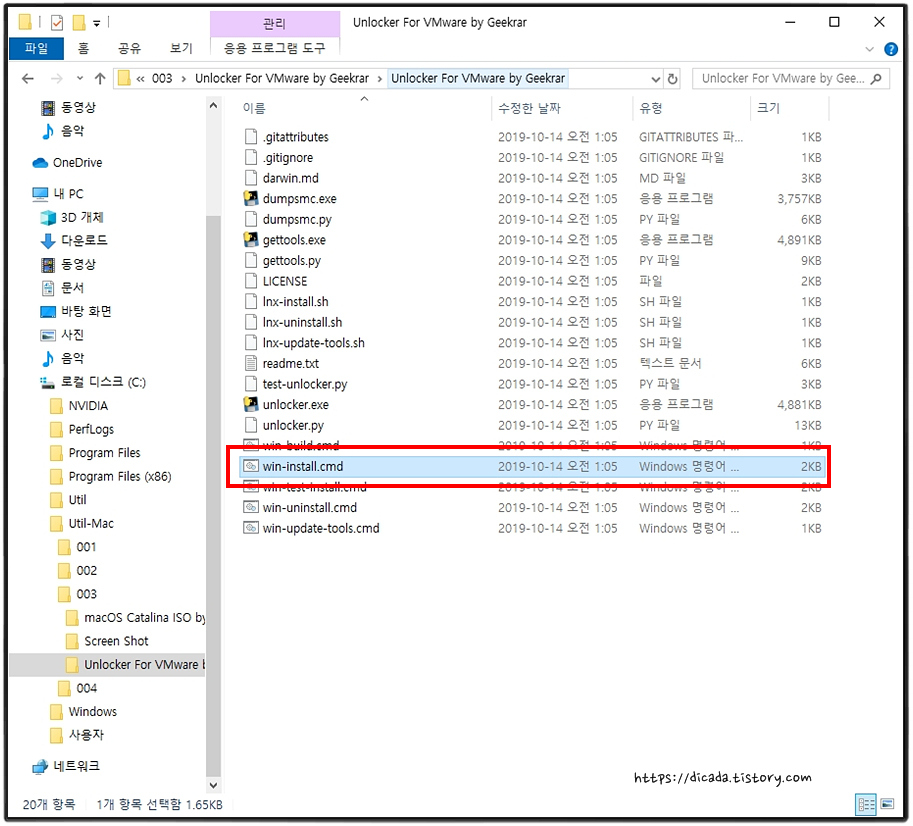Select macOS Catalina ISO folder in tree
913x826 pixels.
(145, 618)
